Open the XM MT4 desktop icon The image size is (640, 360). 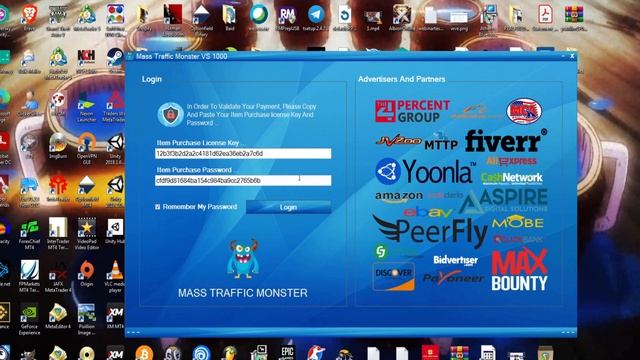[x=115, y=316]
